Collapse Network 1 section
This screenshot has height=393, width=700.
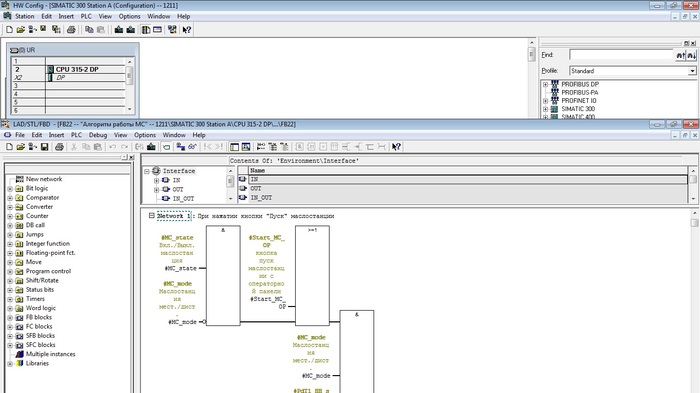click(151, 216)
